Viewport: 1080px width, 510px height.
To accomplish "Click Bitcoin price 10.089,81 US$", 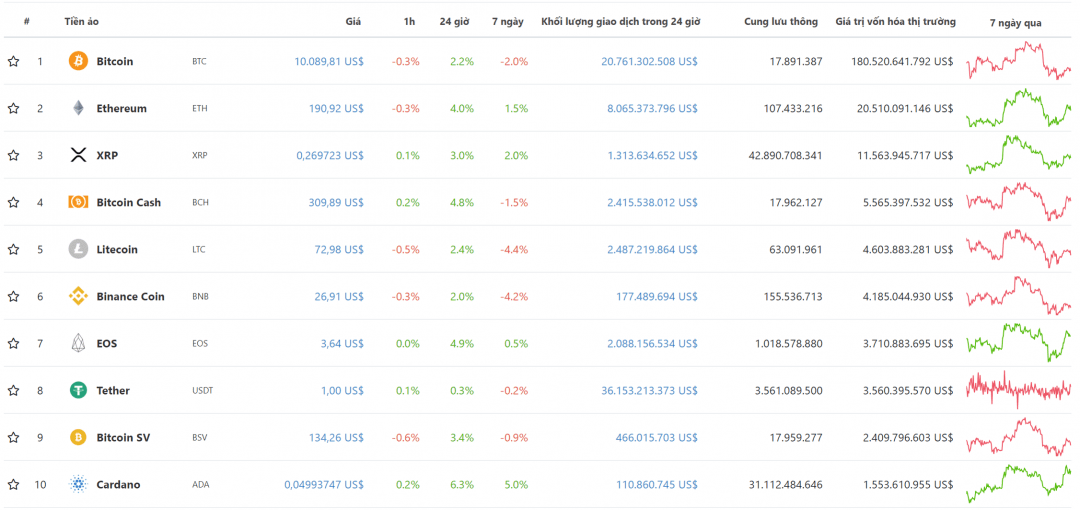I will (329, 61).
